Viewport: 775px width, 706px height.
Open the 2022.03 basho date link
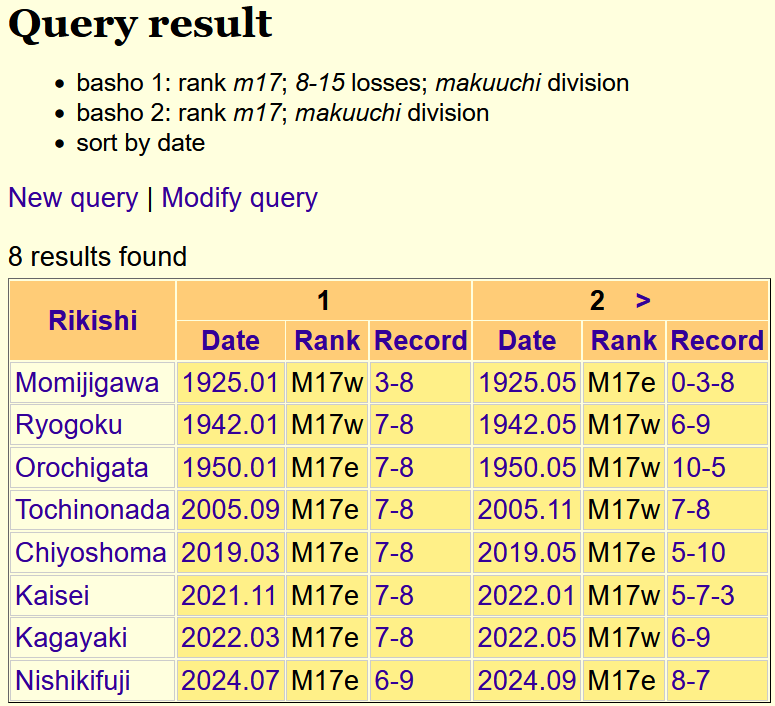pyautogui.click(x=230, y=638)
